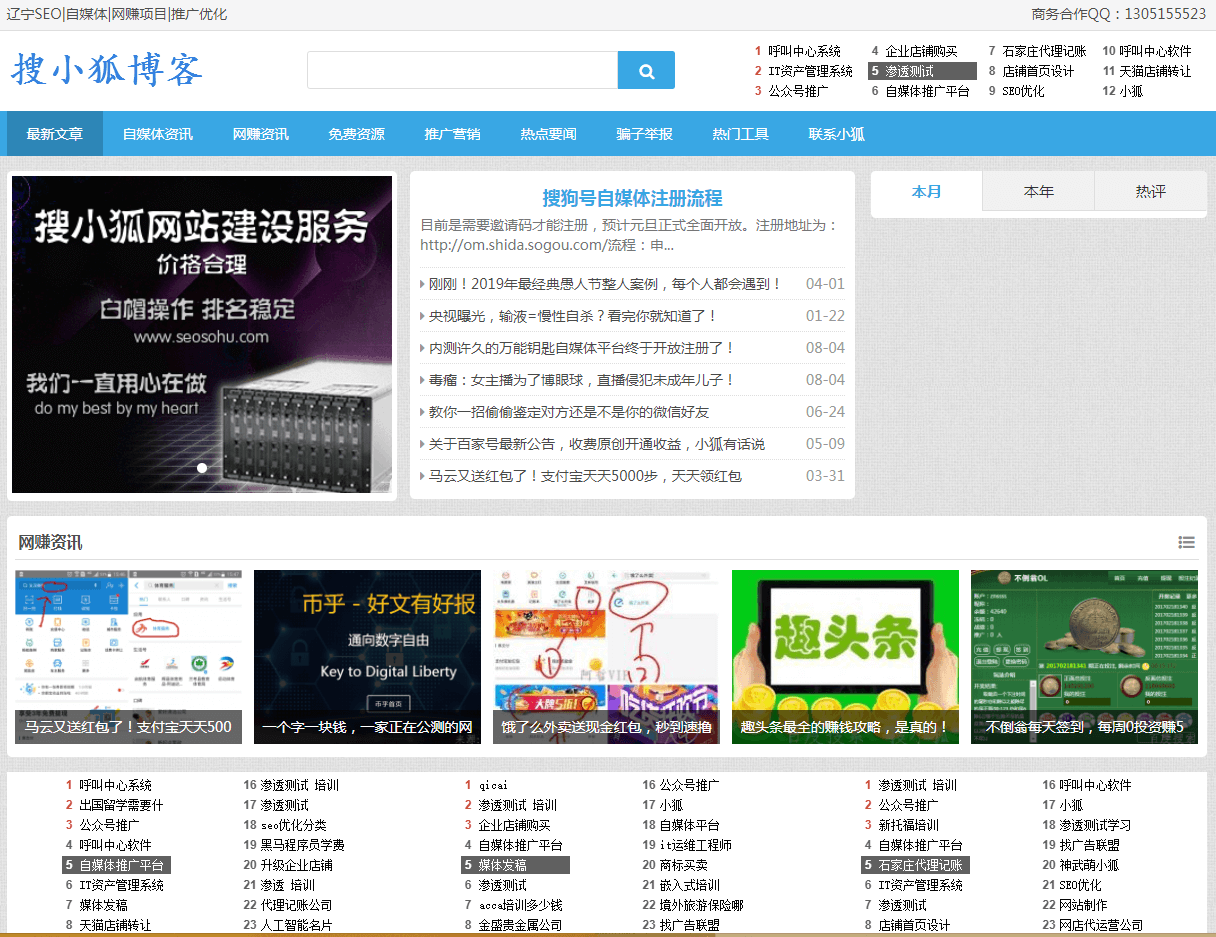Open article about 央视曝光 输液
The height and width of the screenshot is (937, 1216).
click(x=573, y=316)
